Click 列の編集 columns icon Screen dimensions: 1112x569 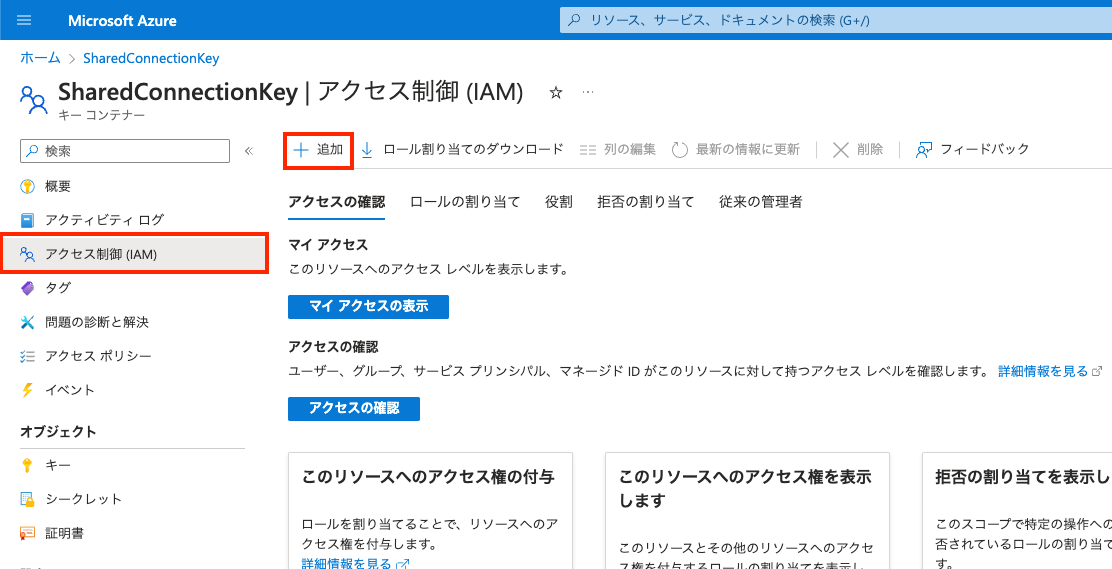[x=588, y=150]
